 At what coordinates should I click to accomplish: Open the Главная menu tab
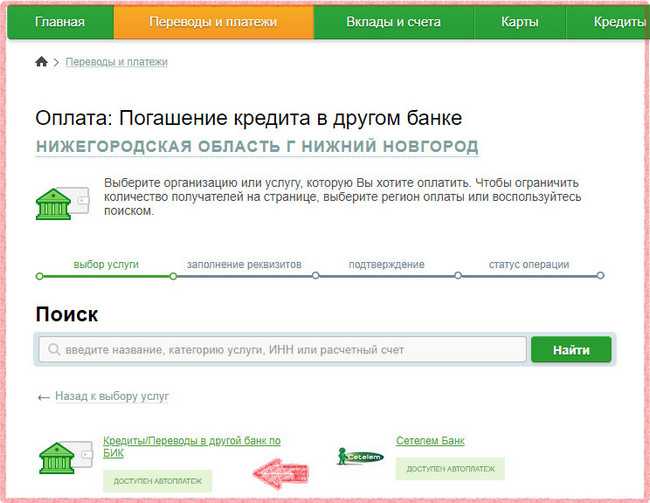60,22
